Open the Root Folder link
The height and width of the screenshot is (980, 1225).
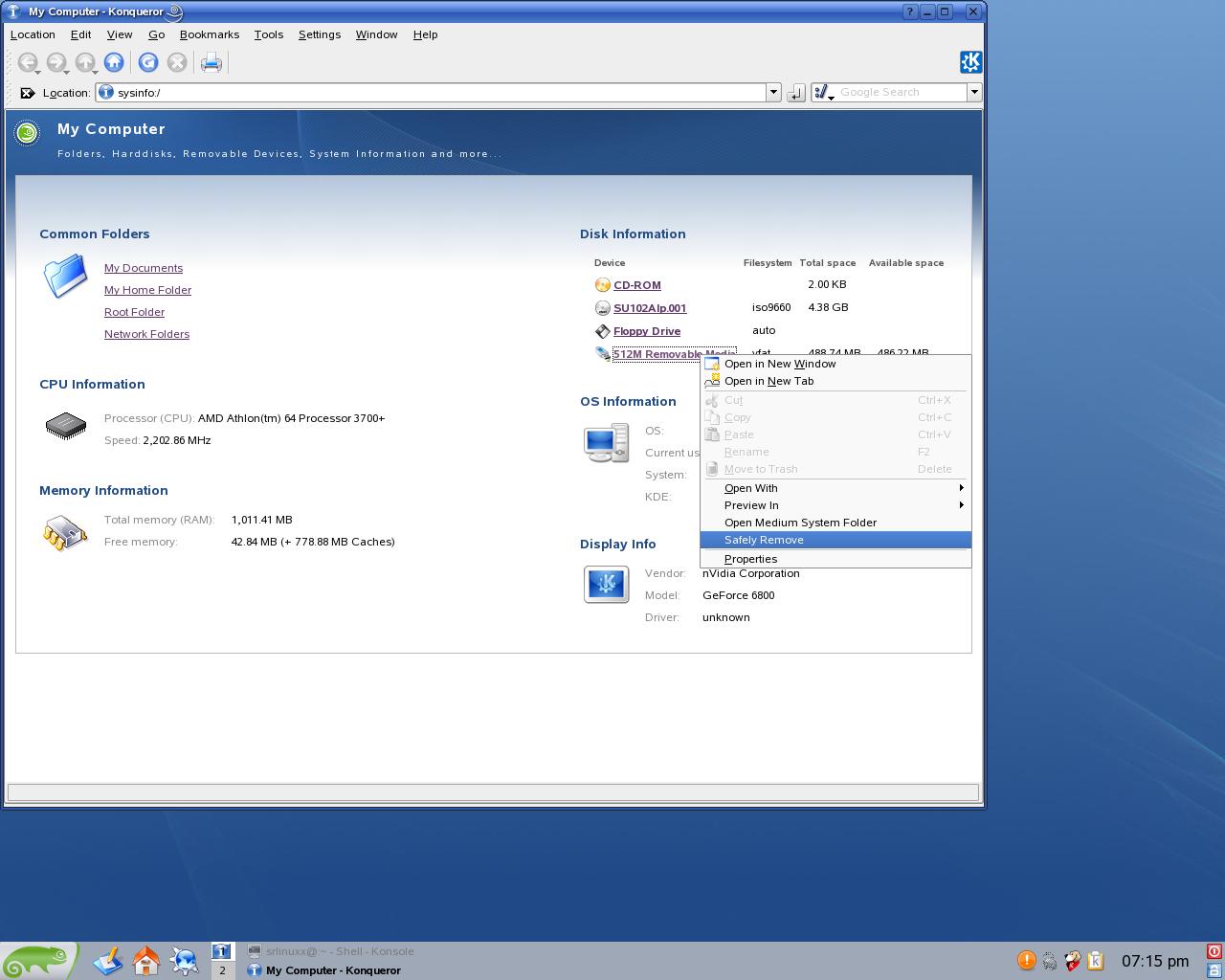pyautogui.click(x=134, y=312)
